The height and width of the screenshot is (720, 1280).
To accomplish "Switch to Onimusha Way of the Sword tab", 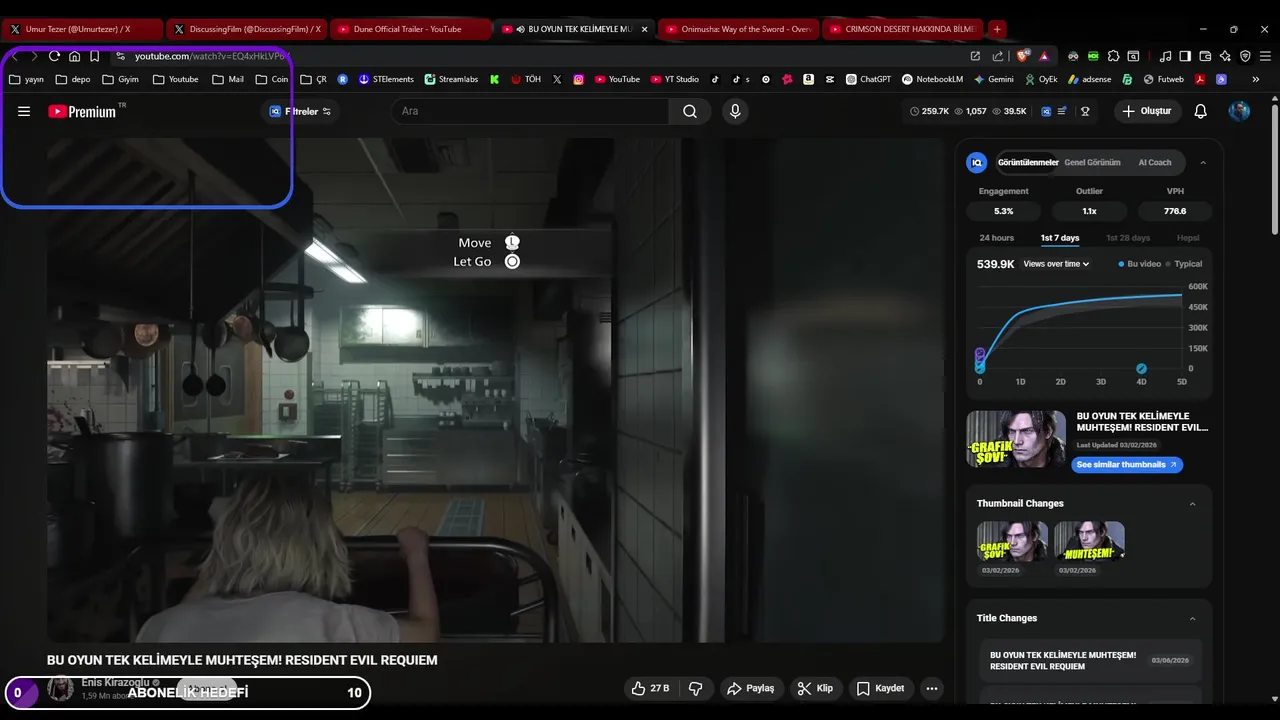I will click(738, 29).
